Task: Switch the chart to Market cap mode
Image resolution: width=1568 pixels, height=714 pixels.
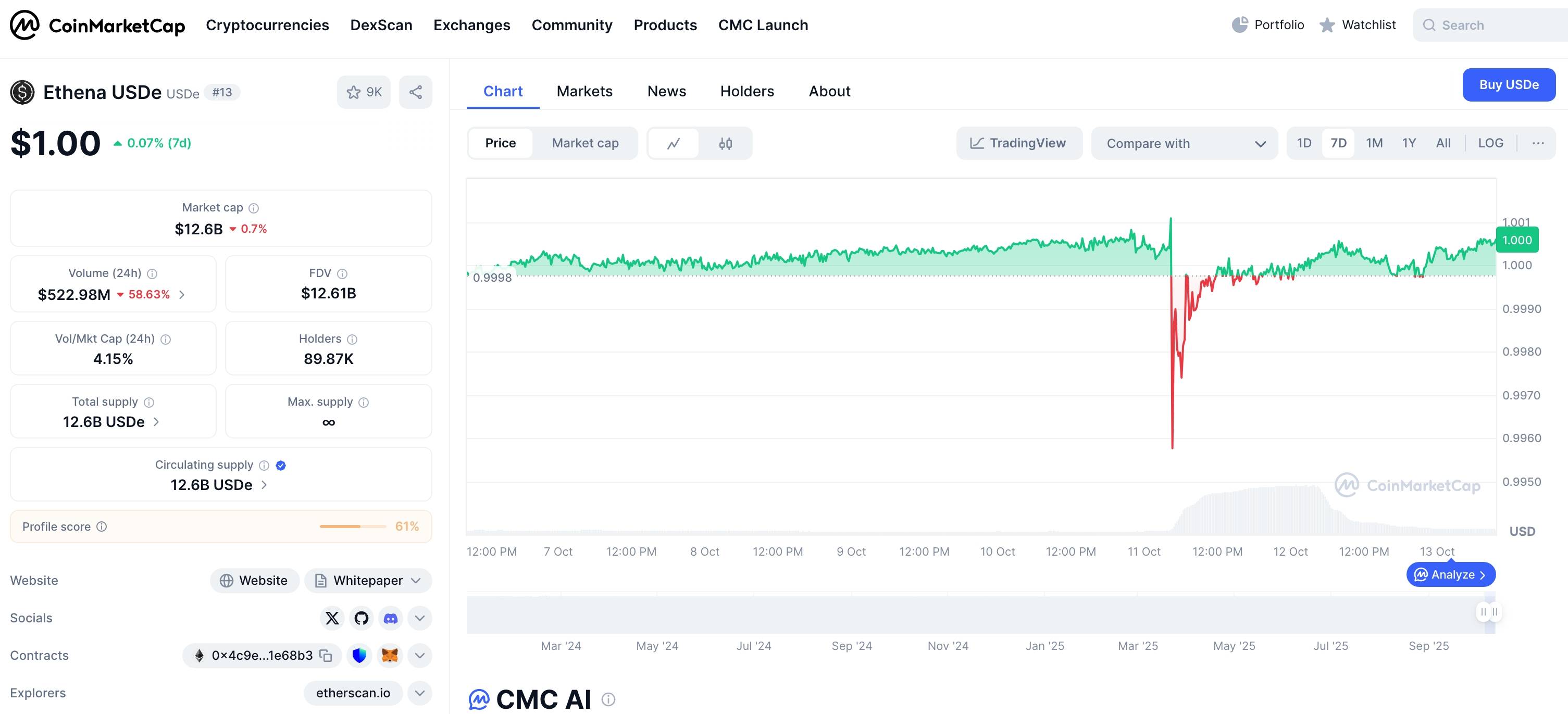Action: [584, 143]
